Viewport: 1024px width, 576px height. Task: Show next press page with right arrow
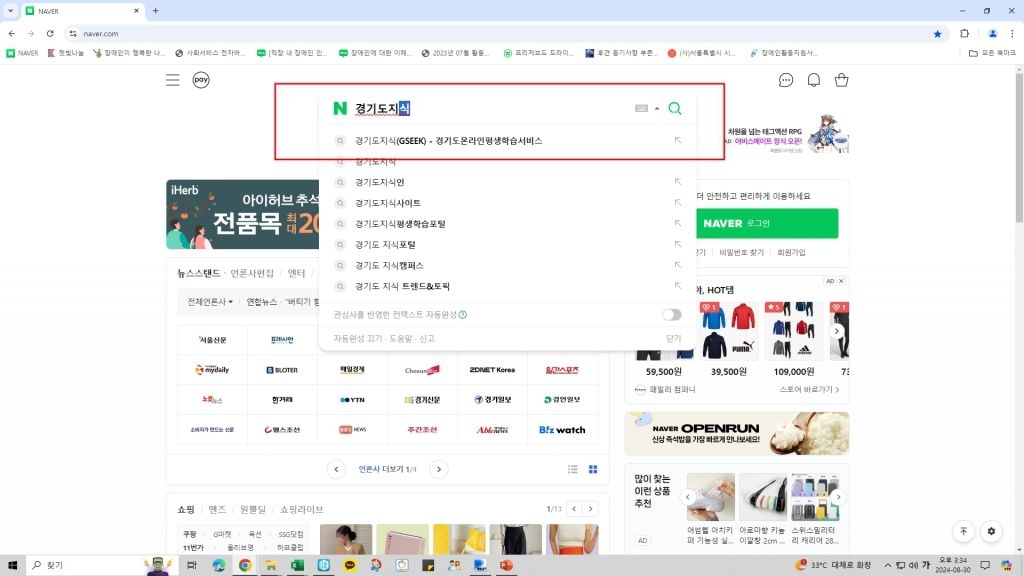tap(438, 469)
